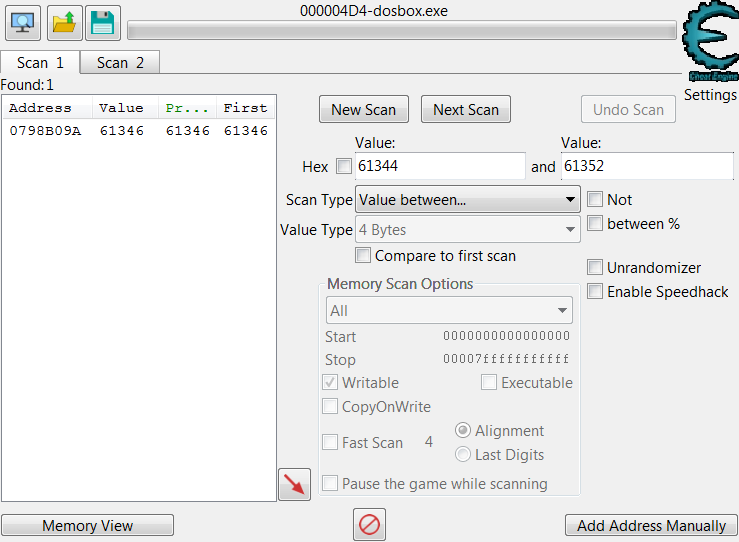
Task: Select the Scan 1 tab
Action: (40, 63)
